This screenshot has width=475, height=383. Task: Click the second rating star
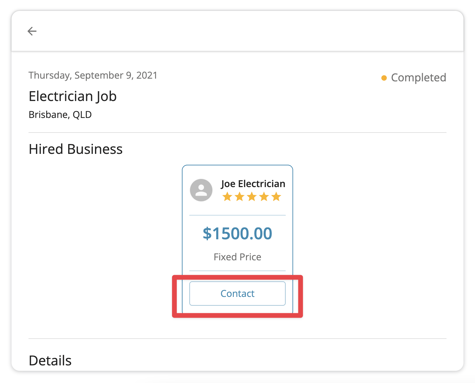[x=239, y=197]
